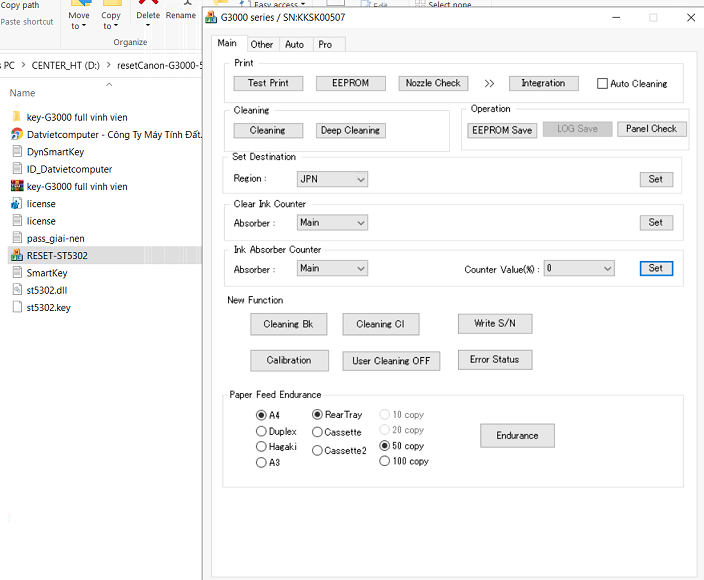
Task: Click the st5302.key file icon
Action: point(17,307)
